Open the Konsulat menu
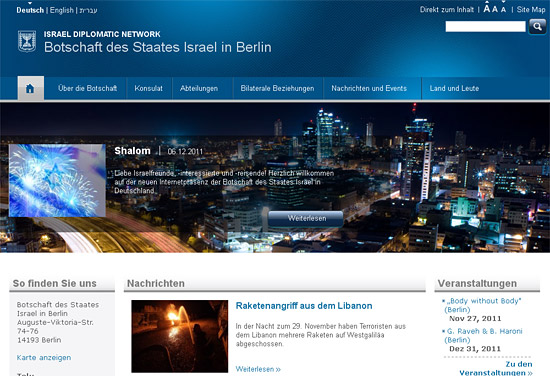Image resolution: width=550 pixels, height=376 pixels. (x=149, y=88)
